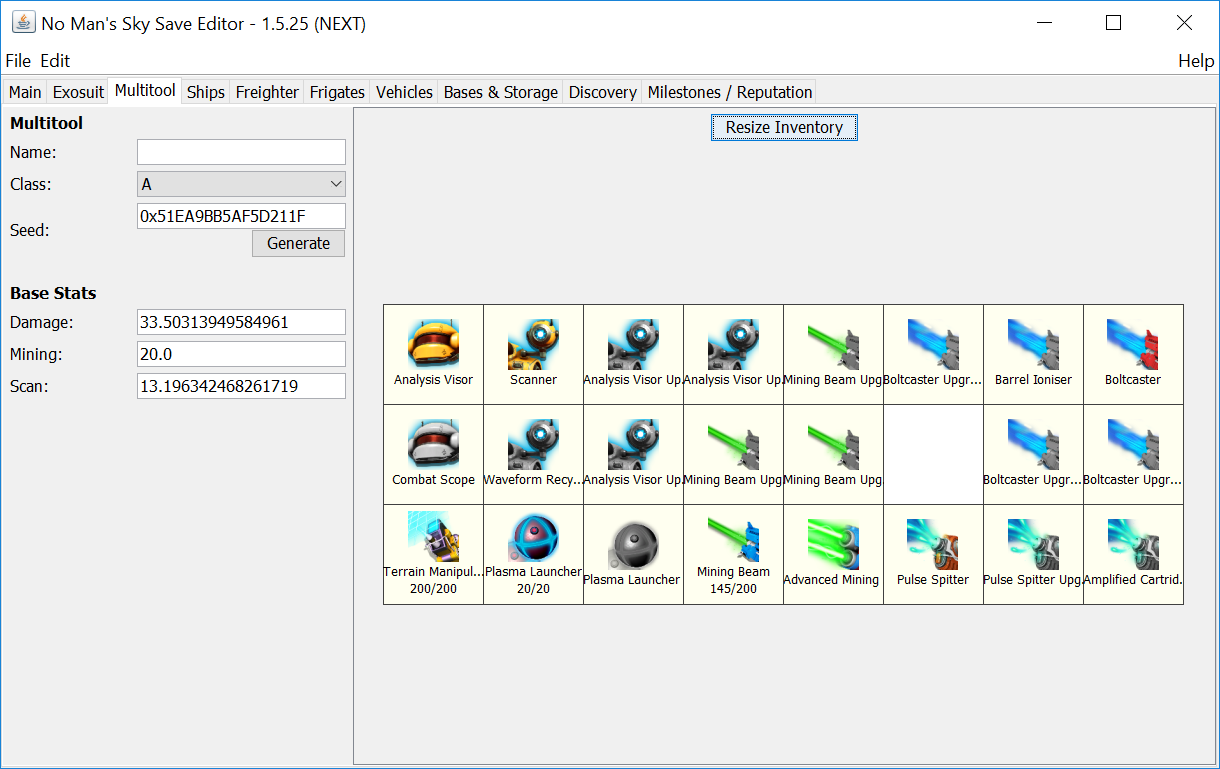Switch to the Main tab
Viewport: 1220px width, 769px height.
[x=25, y=92]
